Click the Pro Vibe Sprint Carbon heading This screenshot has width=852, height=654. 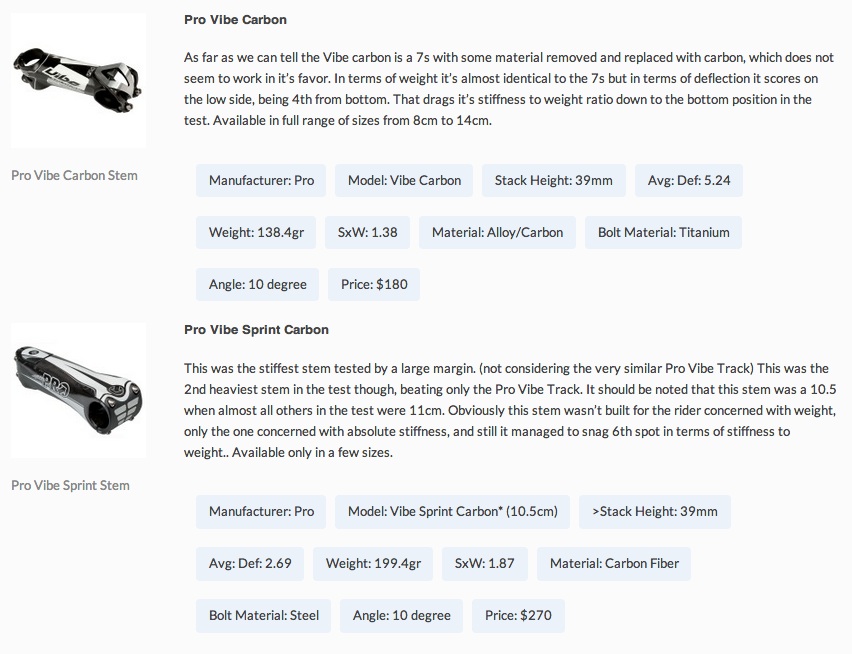point(256,329)
